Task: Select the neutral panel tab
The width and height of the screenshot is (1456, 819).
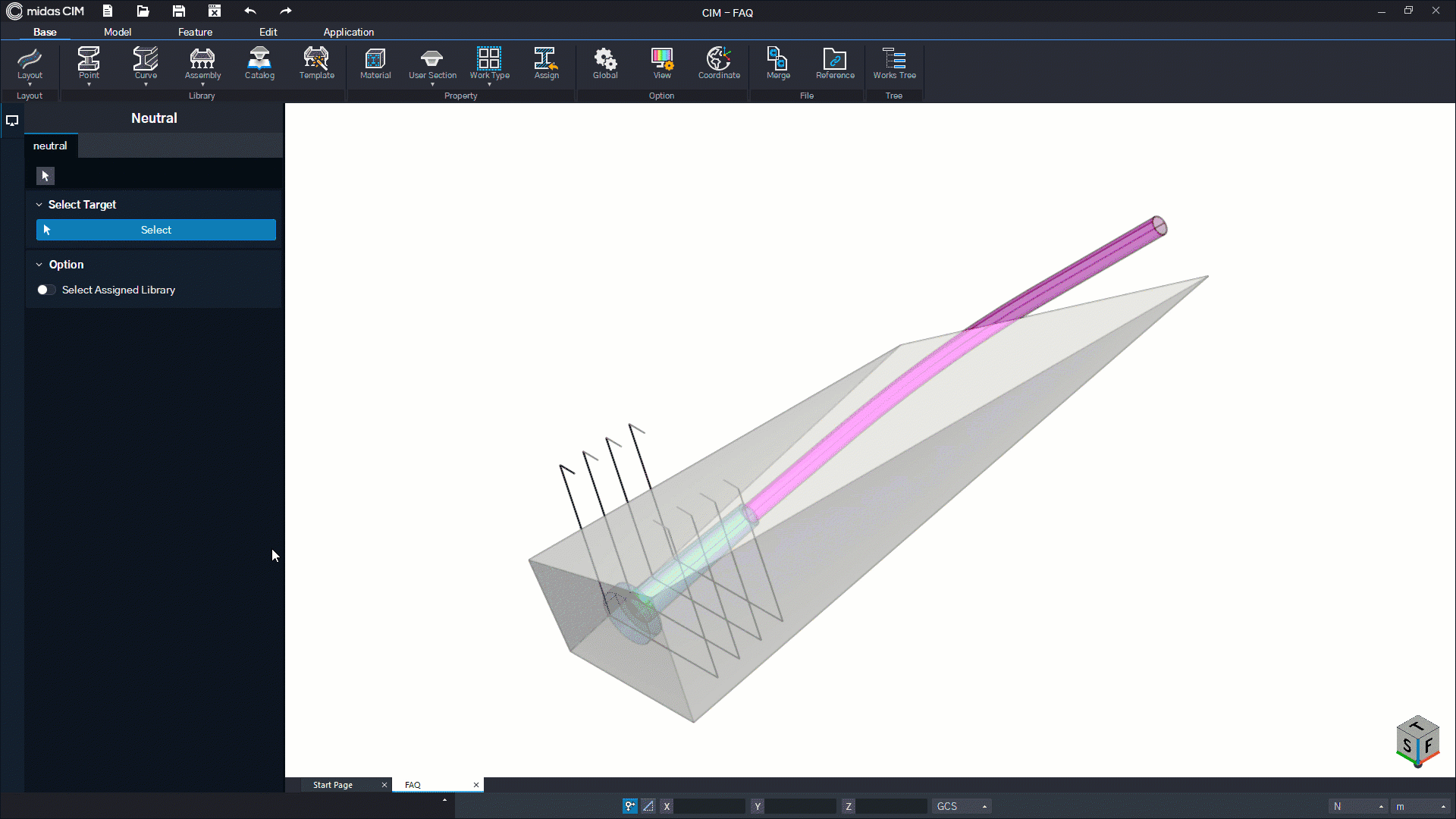Action: tap(50, 146)
